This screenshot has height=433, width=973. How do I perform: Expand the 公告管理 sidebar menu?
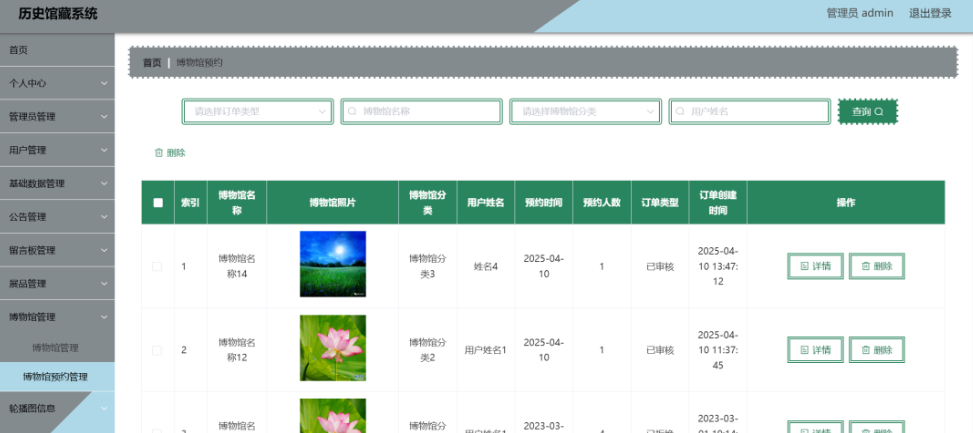click(57, 217)
